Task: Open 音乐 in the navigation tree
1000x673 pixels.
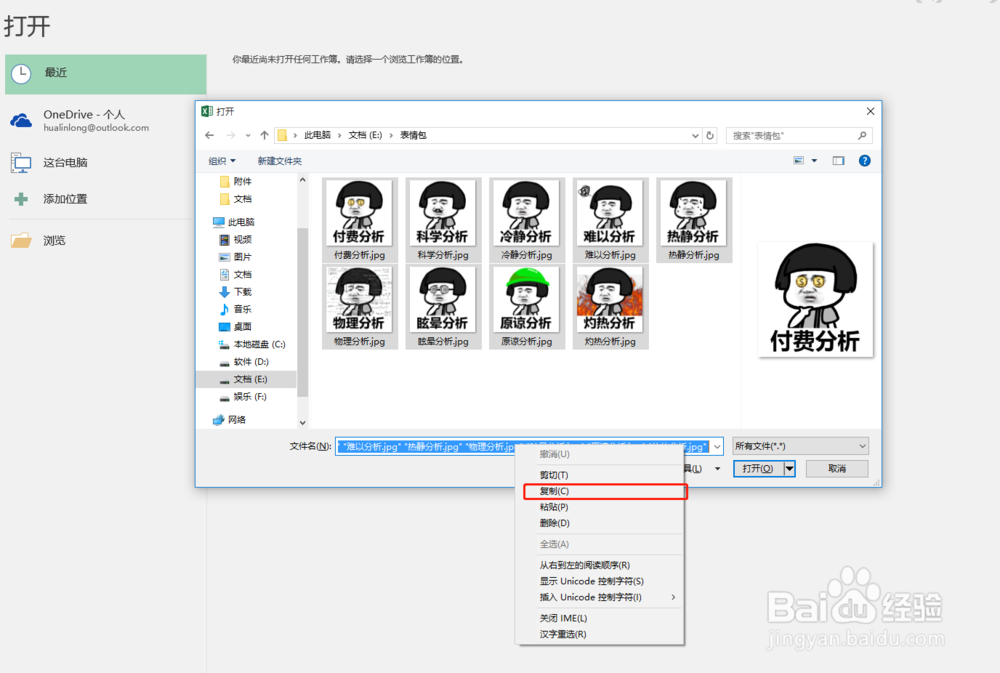Action: pos(235,309)
